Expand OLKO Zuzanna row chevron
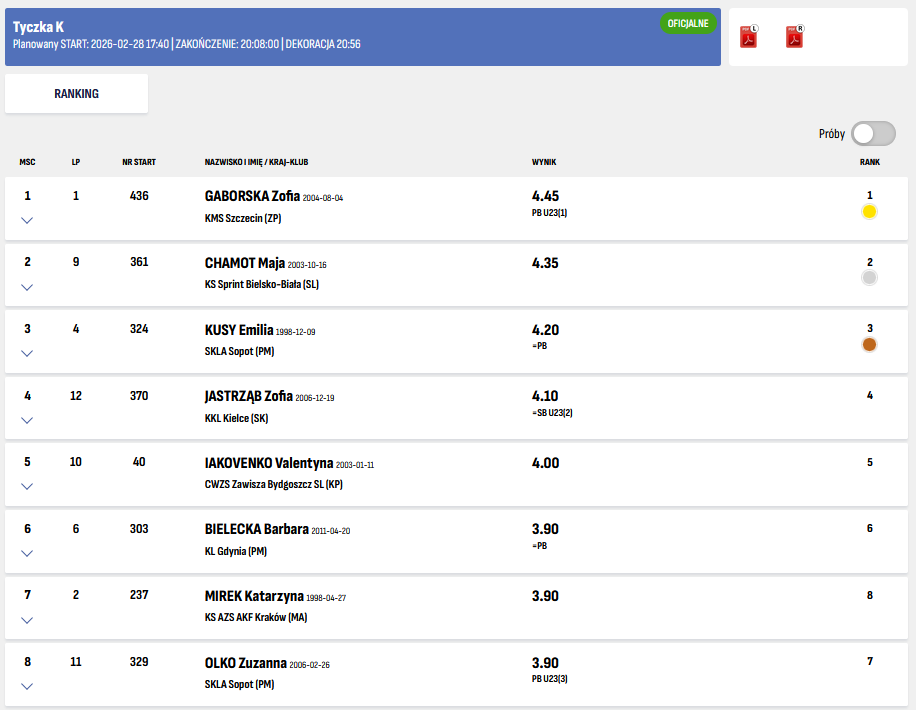This screenshot has width=916, height=710. click(27, 686)
